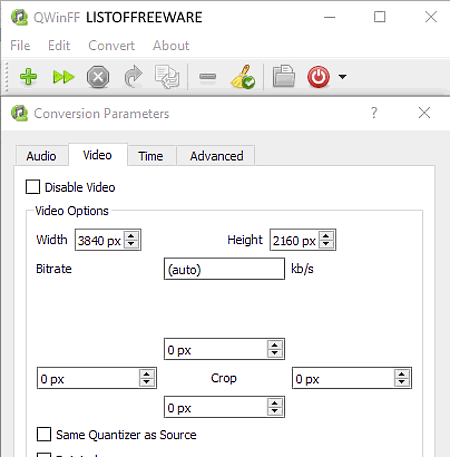Screen dimensions: 450x457
Task: Maximize the QWinFF main window
Action: [x=380, y=17]
